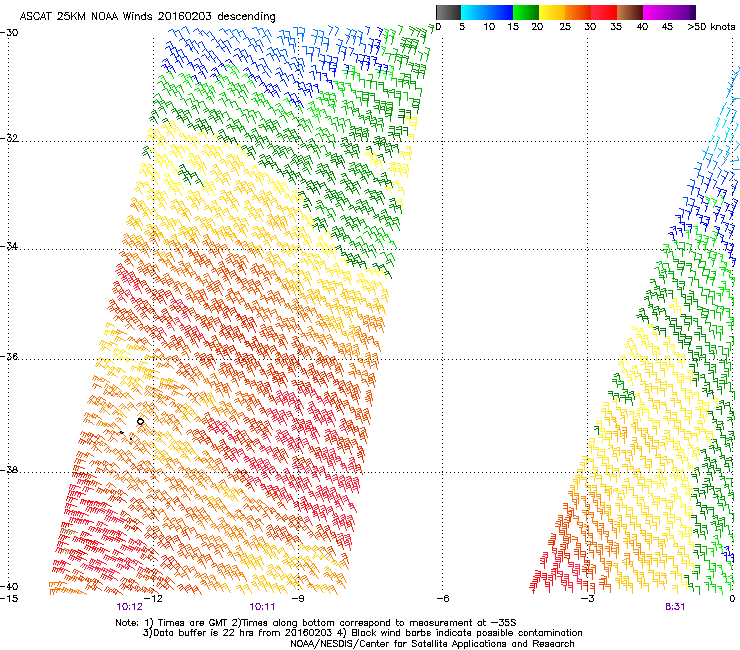This screenshot has height=650, width=740.
Task: Click the yellow 20-25 knots legend segment
Action: click(552, 12)
